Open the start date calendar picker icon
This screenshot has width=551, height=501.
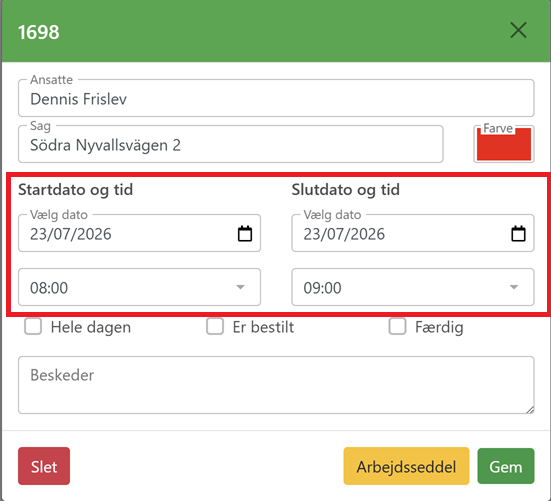click(245, 234)
